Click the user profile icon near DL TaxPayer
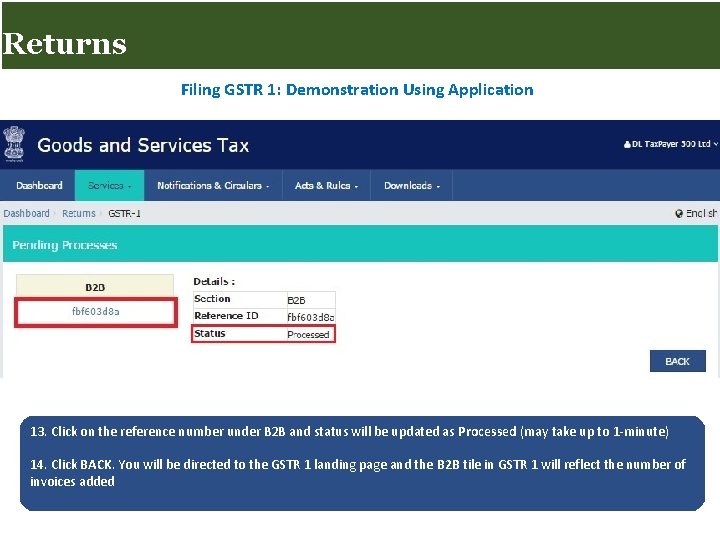Screen dimensions: 720x540 (x=627, y=144)
